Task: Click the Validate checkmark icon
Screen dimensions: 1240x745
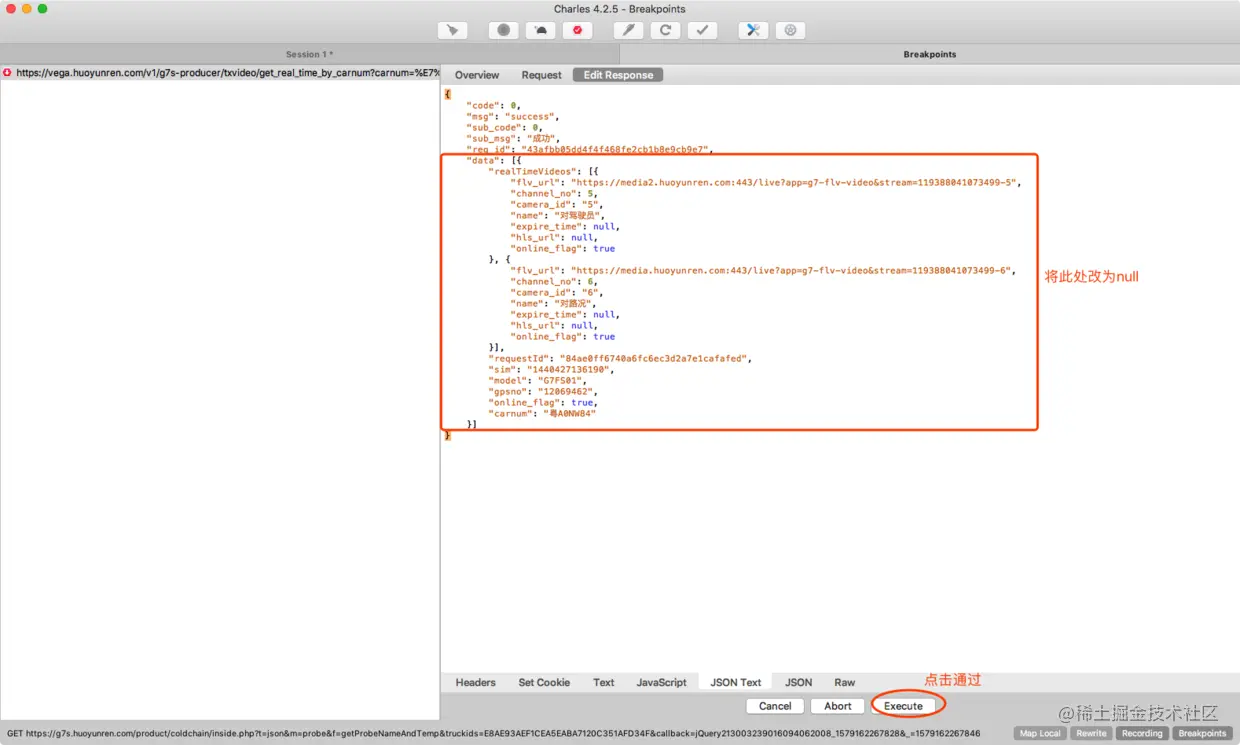Action: tap(702, 30)
